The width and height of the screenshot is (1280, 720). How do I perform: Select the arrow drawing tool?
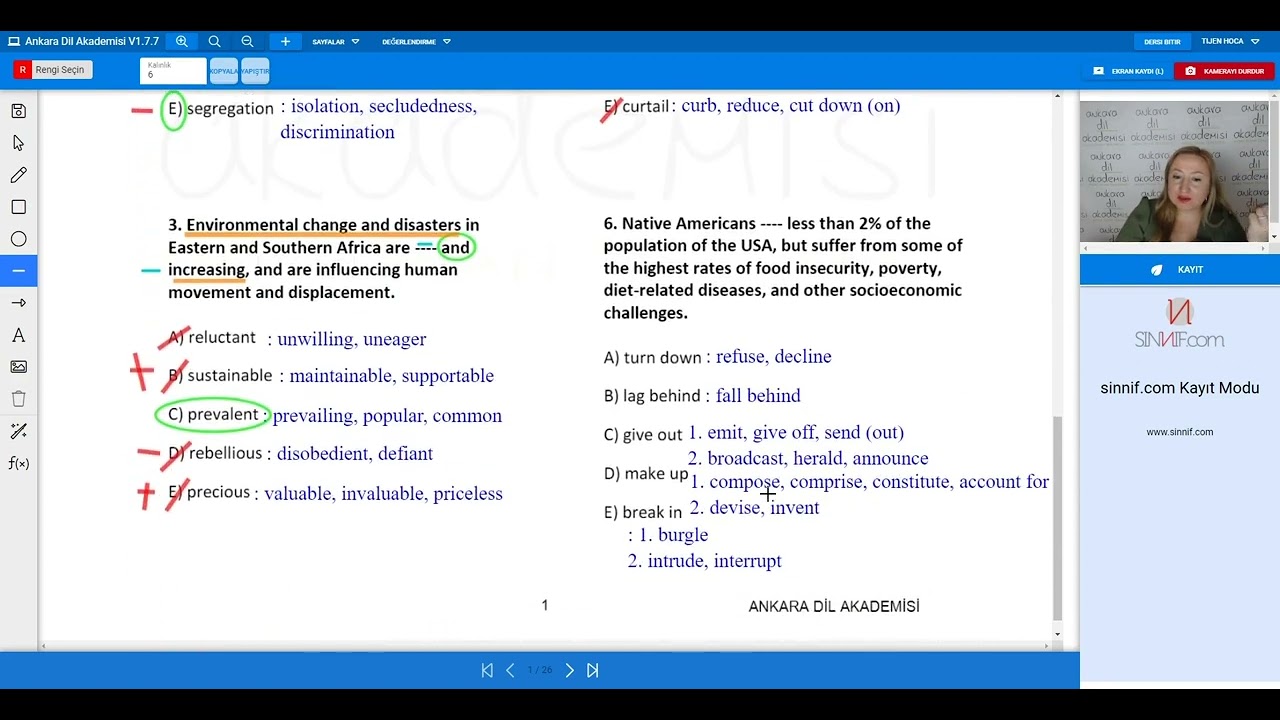[18, 303]
